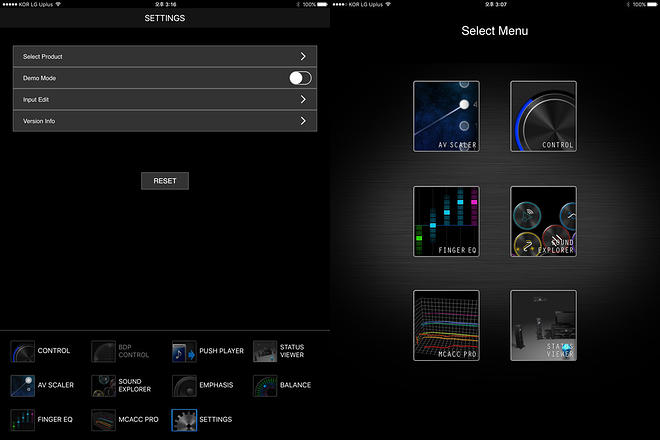Open STATUS VIEWER in bottom navigation
The width and height of the screenshot is (660, 440).
pos(265,351)
